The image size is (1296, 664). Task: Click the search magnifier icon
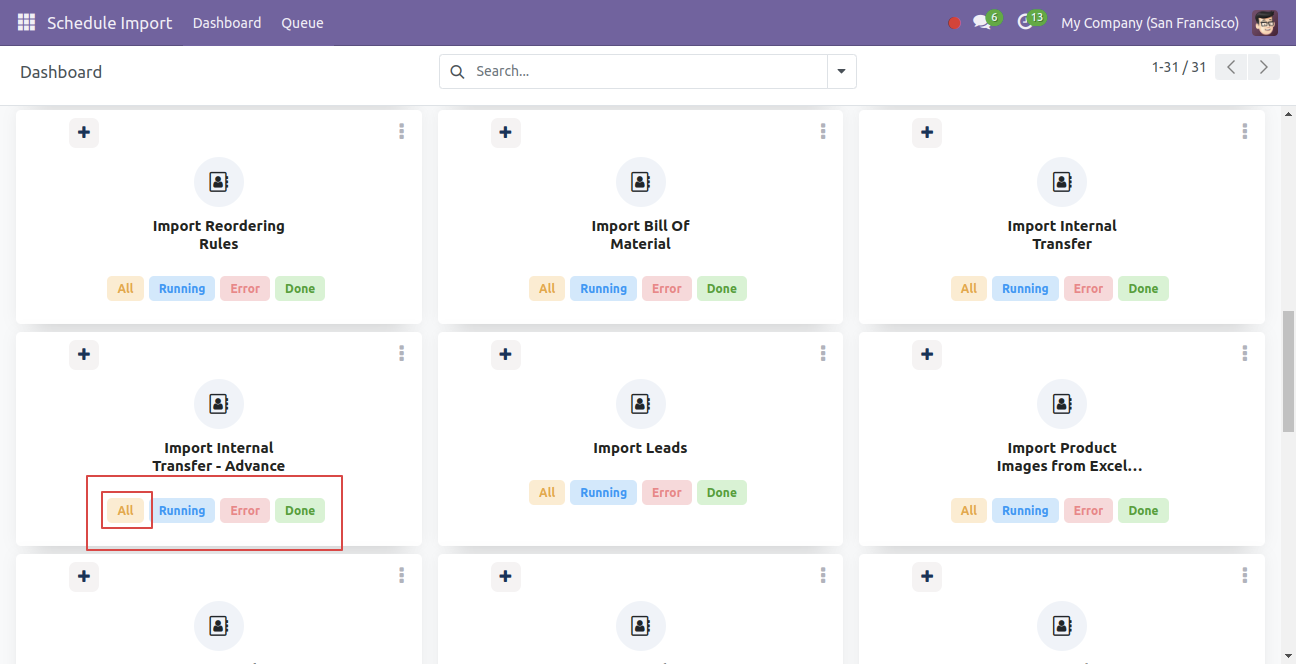(457, 71)
